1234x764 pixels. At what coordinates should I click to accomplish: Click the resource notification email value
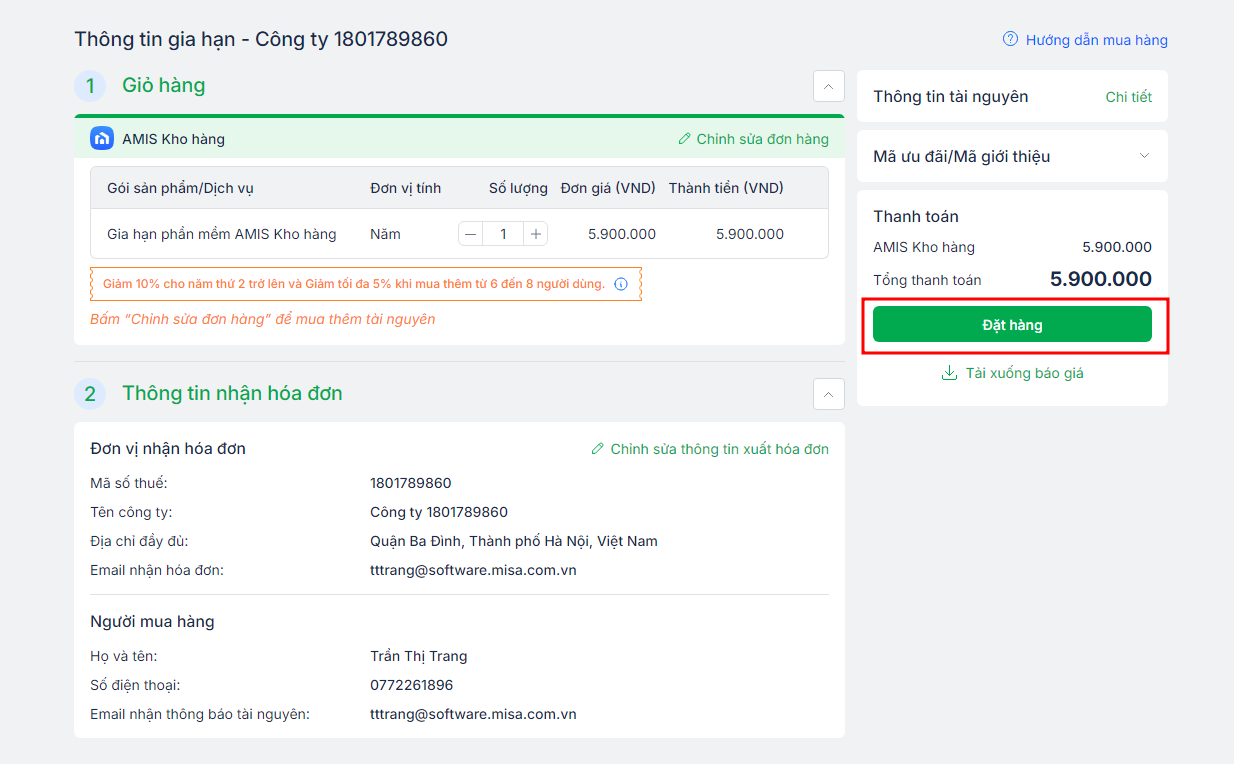pyautogui.click(x=473, y=714)
